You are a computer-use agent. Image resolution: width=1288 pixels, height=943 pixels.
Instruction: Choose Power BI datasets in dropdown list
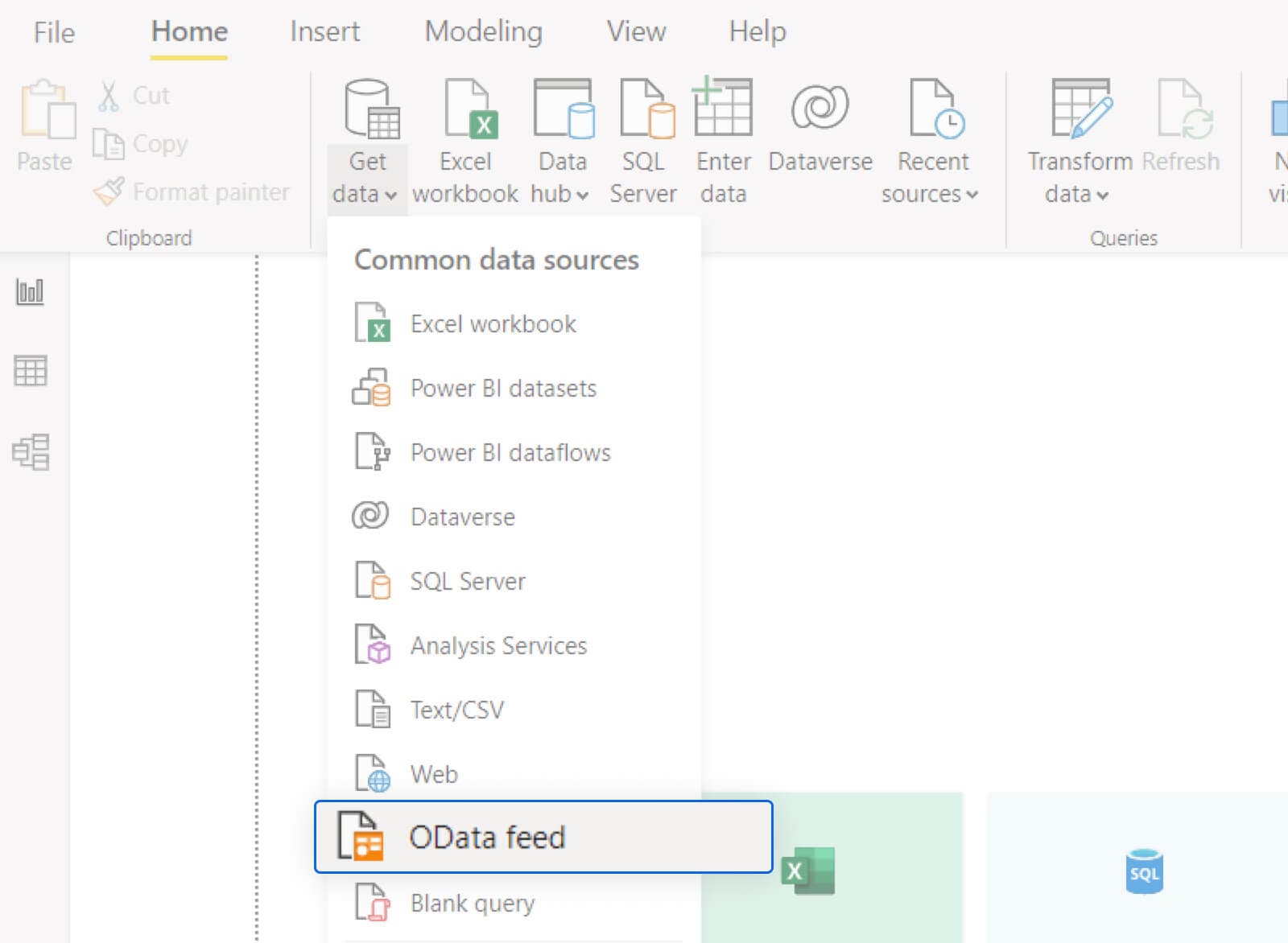[x=514, y=388]
